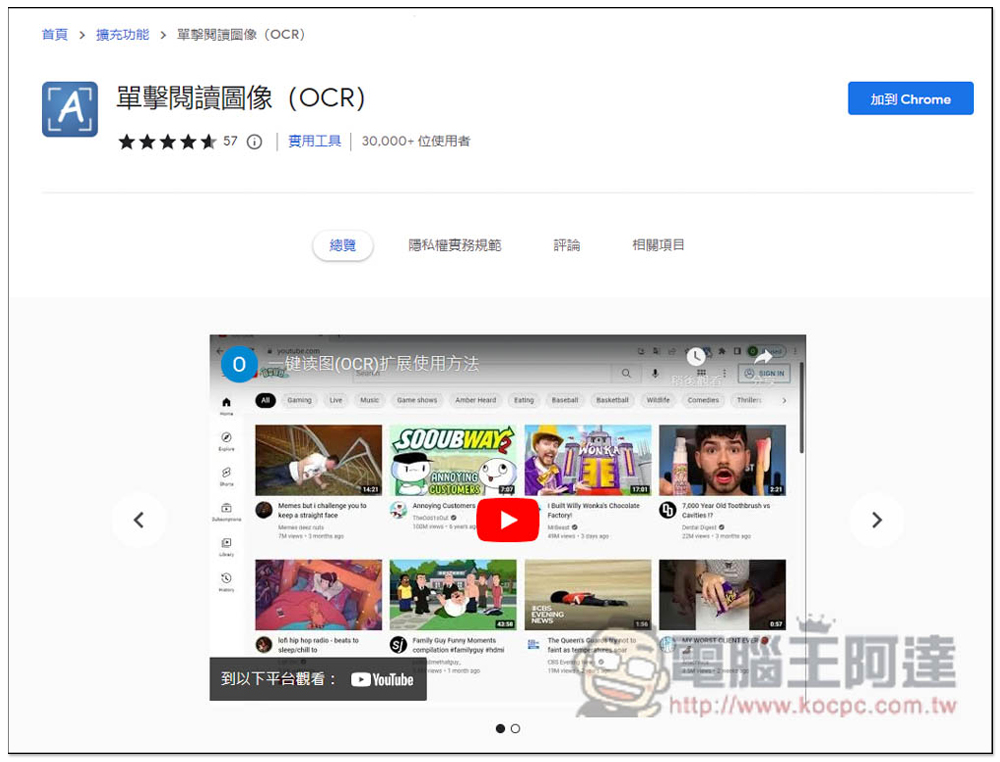Switch to the 評論 tab

point(566,245)
